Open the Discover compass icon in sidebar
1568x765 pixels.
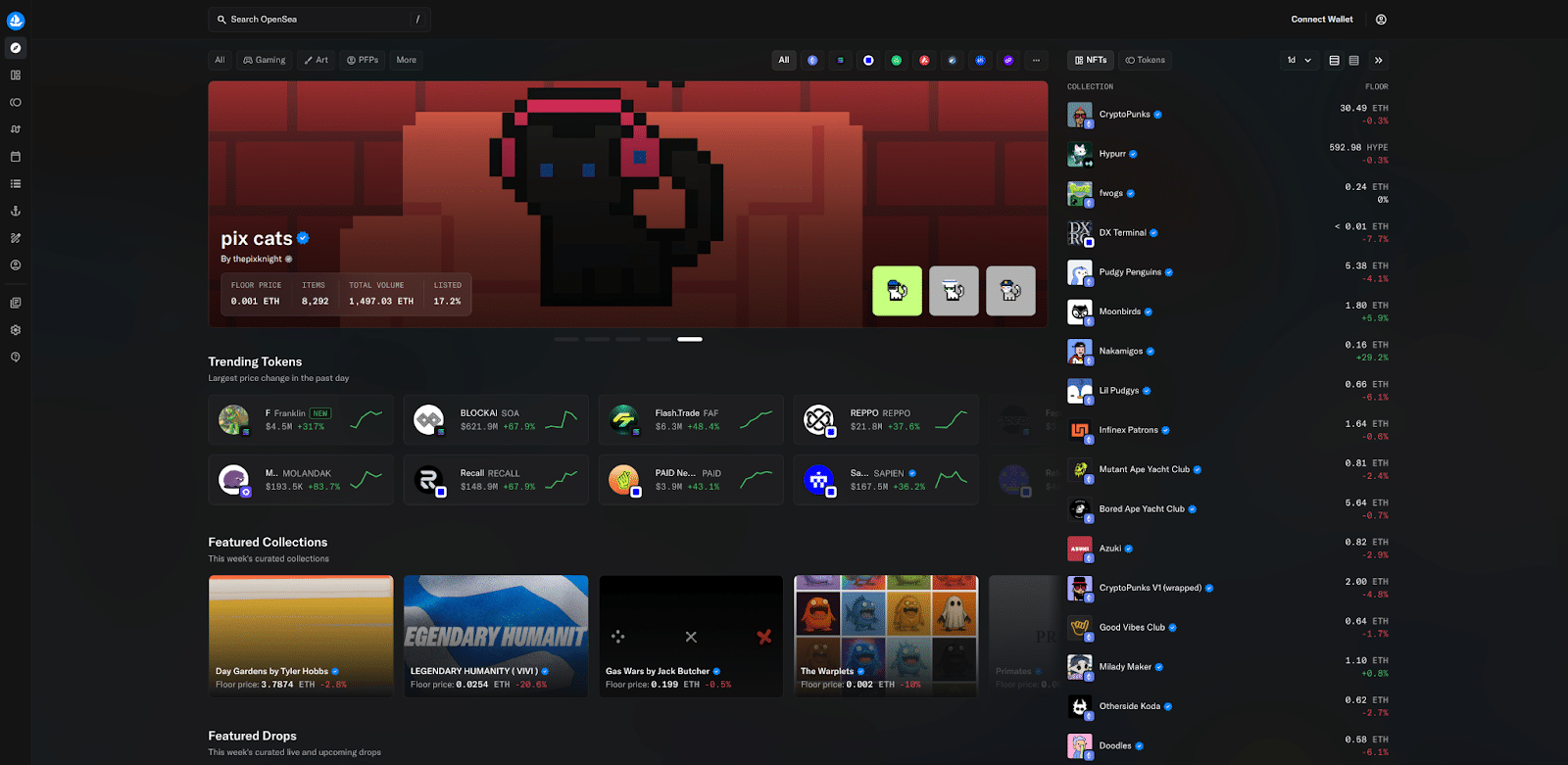(x=16, y=48)
